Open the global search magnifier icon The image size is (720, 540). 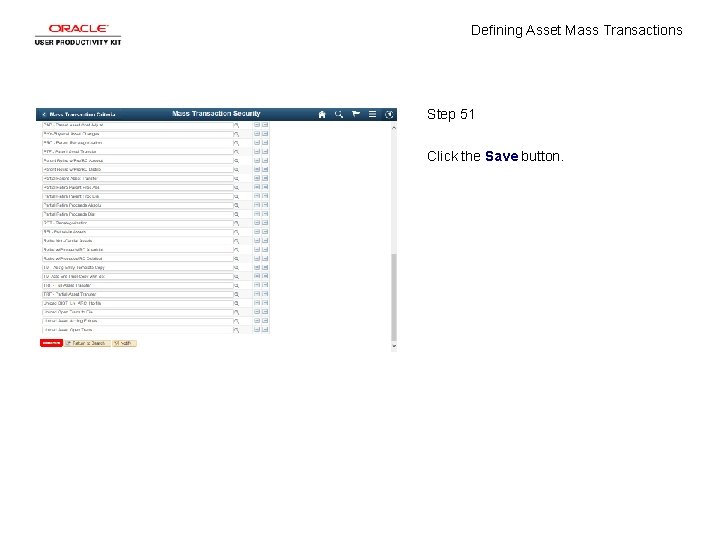(339, 114)
